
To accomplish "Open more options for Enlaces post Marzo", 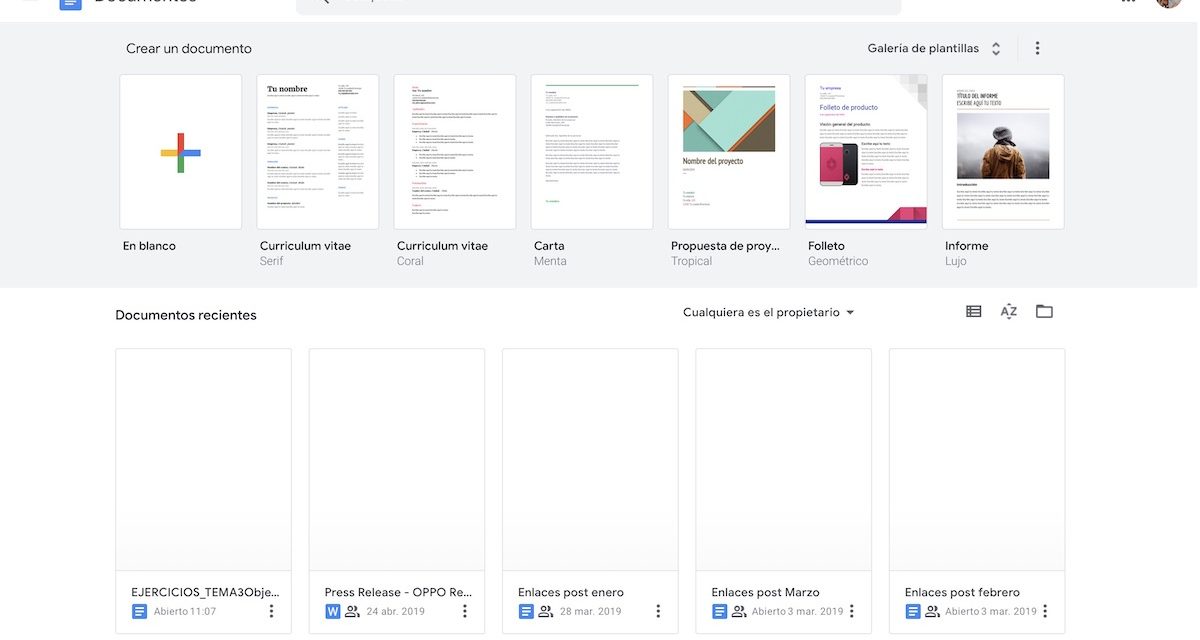I will [x=851, y=611].
